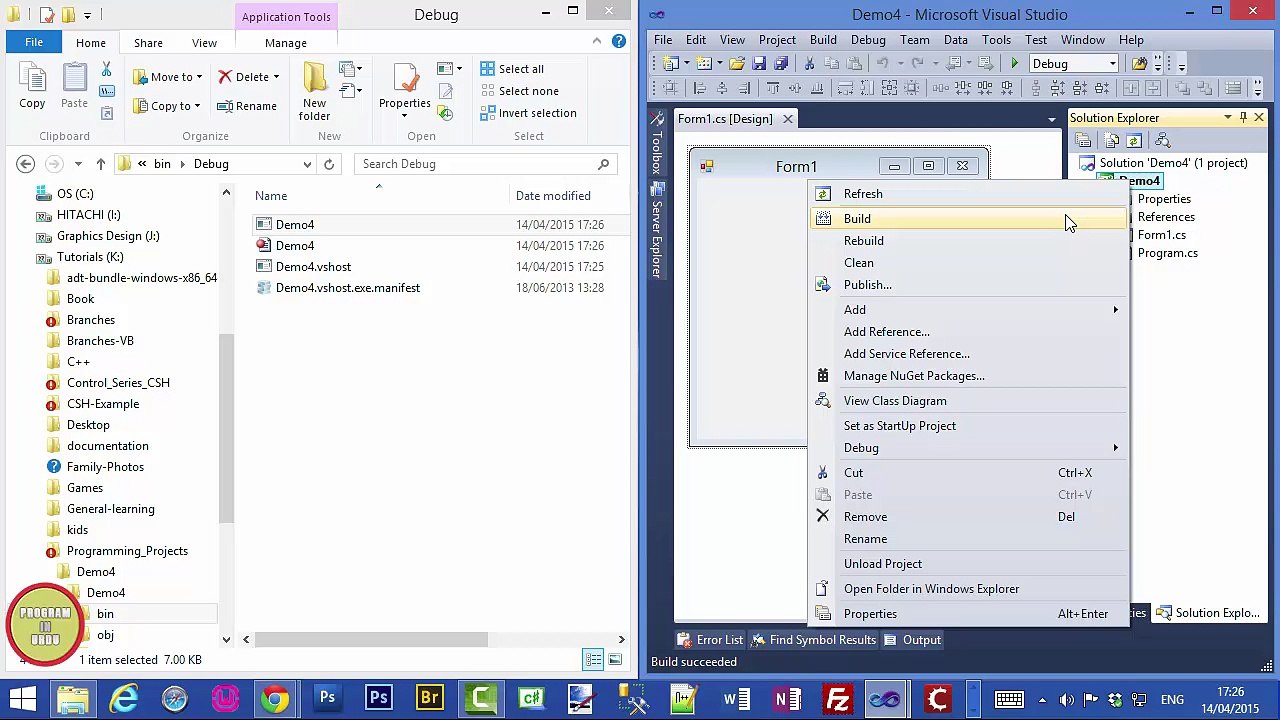This screenshot has width=1280, height=720.
Task: Click View Class Diagram icon in Solution Explorer toolbar
Action: 1163,141
